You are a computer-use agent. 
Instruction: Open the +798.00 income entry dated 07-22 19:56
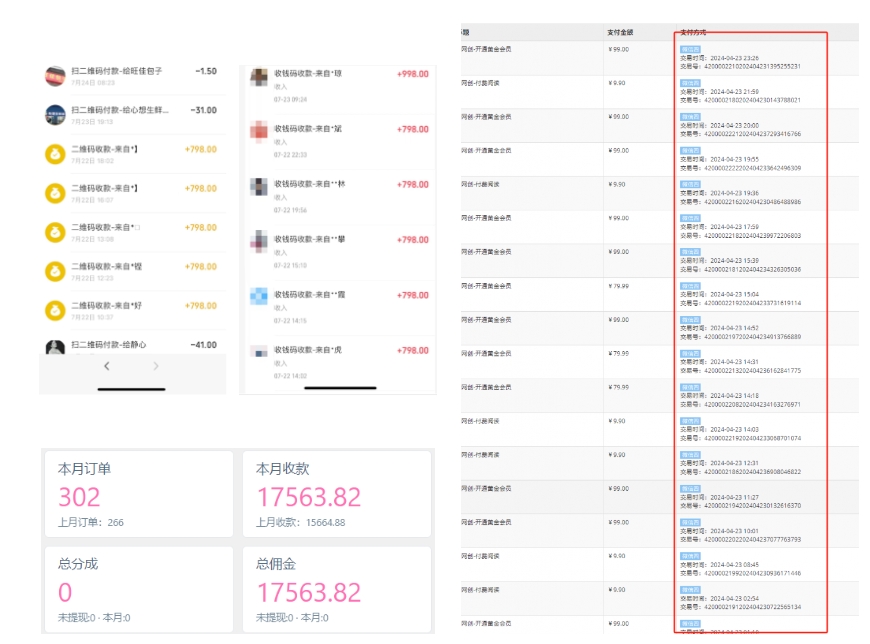point(340,189)
